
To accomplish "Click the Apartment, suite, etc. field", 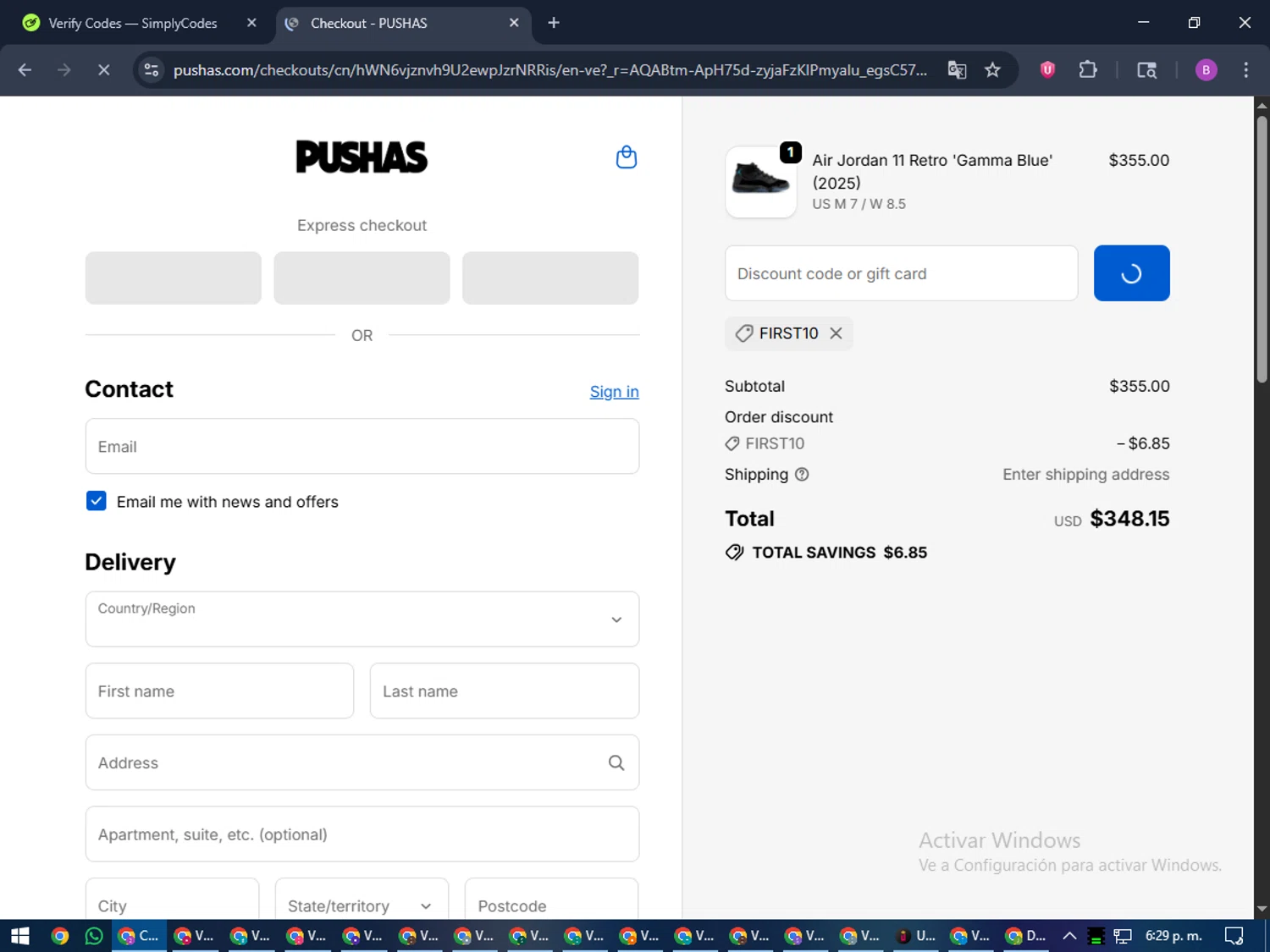I will click(362, 834).
